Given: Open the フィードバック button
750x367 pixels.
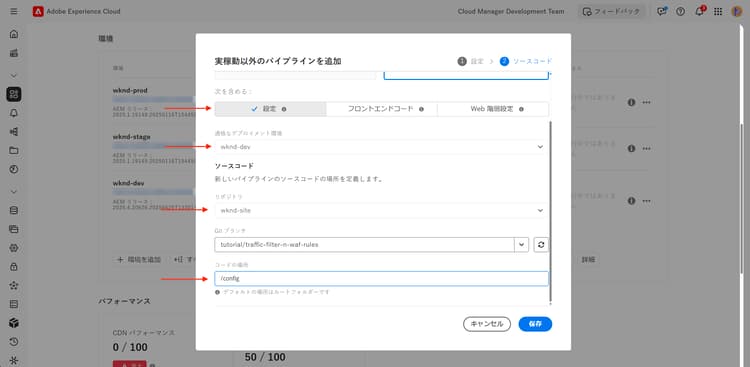Looking at the screenshot, I should [611, 11].
